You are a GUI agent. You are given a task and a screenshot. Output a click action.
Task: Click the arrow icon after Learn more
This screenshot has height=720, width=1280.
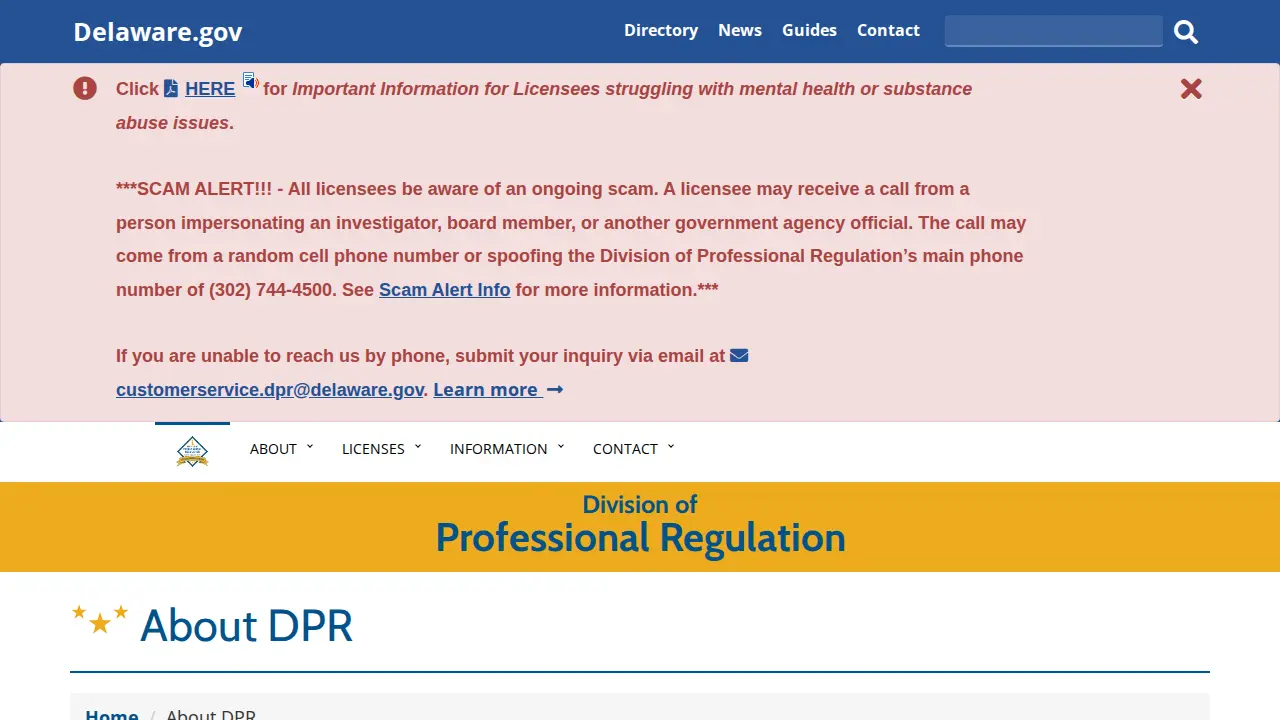tap(555, 389)
